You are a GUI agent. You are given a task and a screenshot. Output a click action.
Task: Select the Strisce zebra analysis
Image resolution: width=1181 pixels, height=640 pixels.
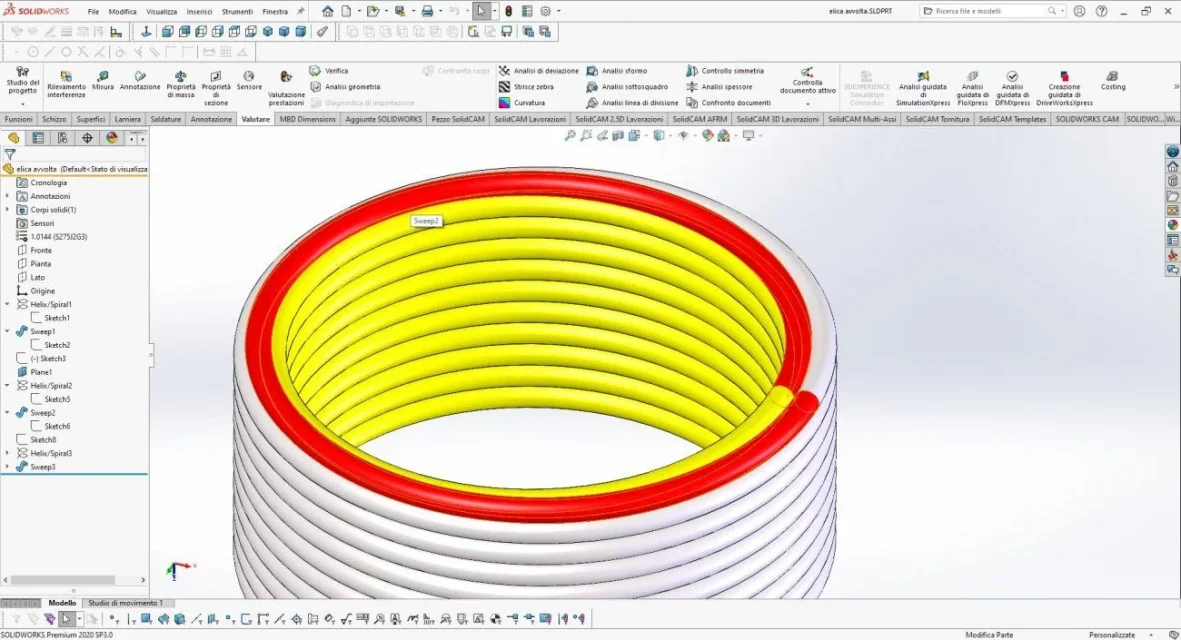point(526,87)
